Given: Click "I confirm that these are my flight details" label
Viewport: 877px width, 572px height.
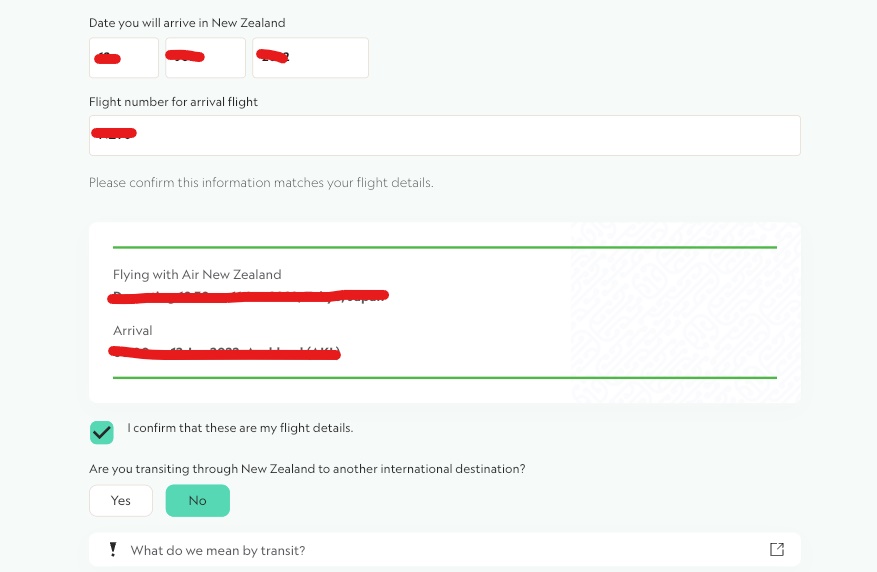Looking at the screenshot, I should [x=240, y=428].
